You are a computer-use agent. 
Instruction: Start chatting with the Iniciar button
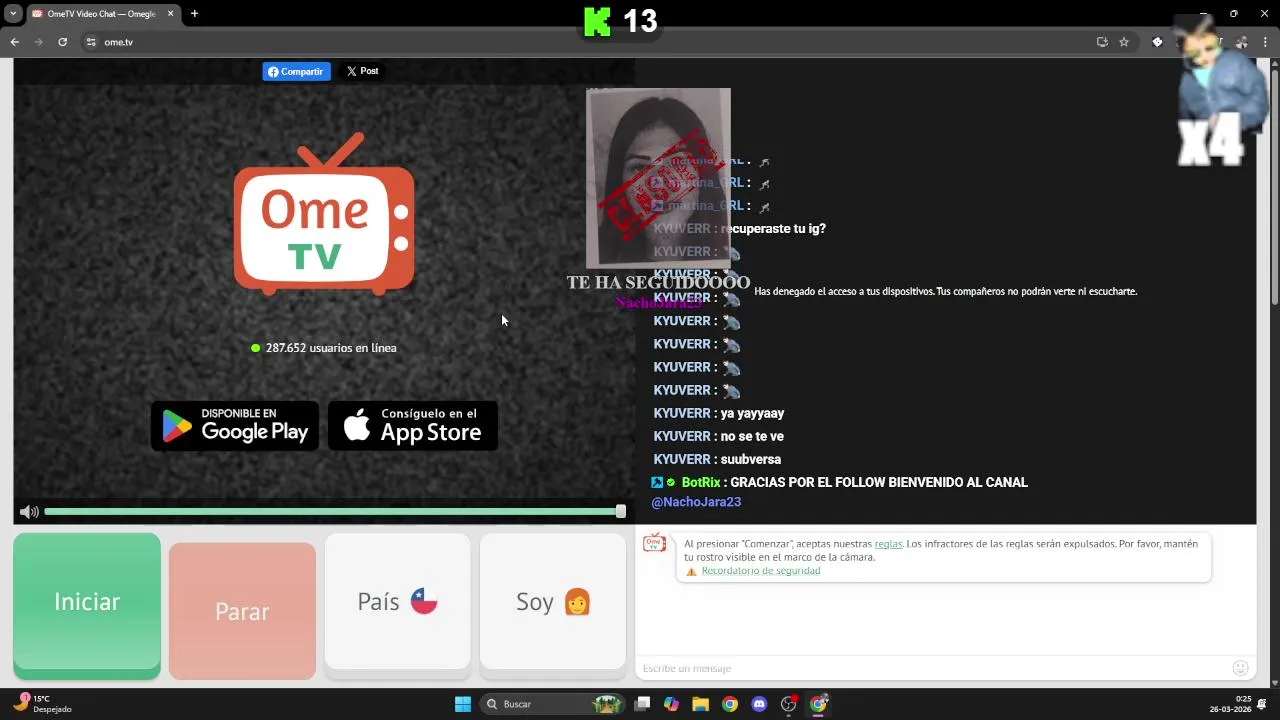pos(87,605)
